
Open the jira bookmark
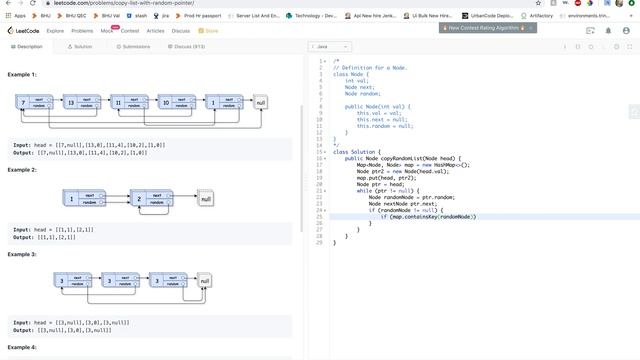(161, 16)
